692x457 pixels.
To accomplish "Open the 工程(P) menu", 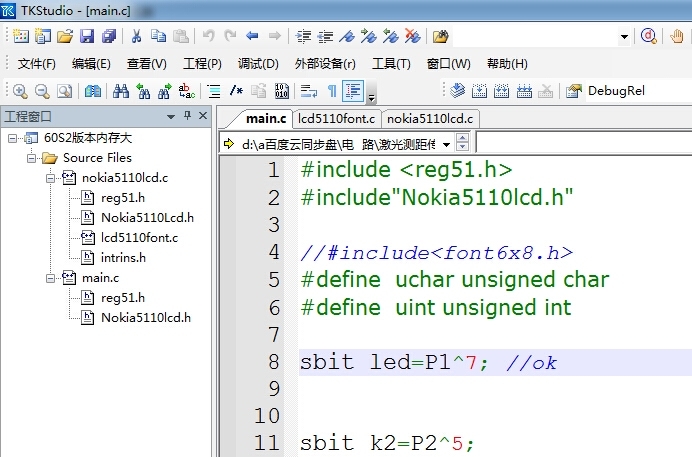I will click(x=202, y=64).
